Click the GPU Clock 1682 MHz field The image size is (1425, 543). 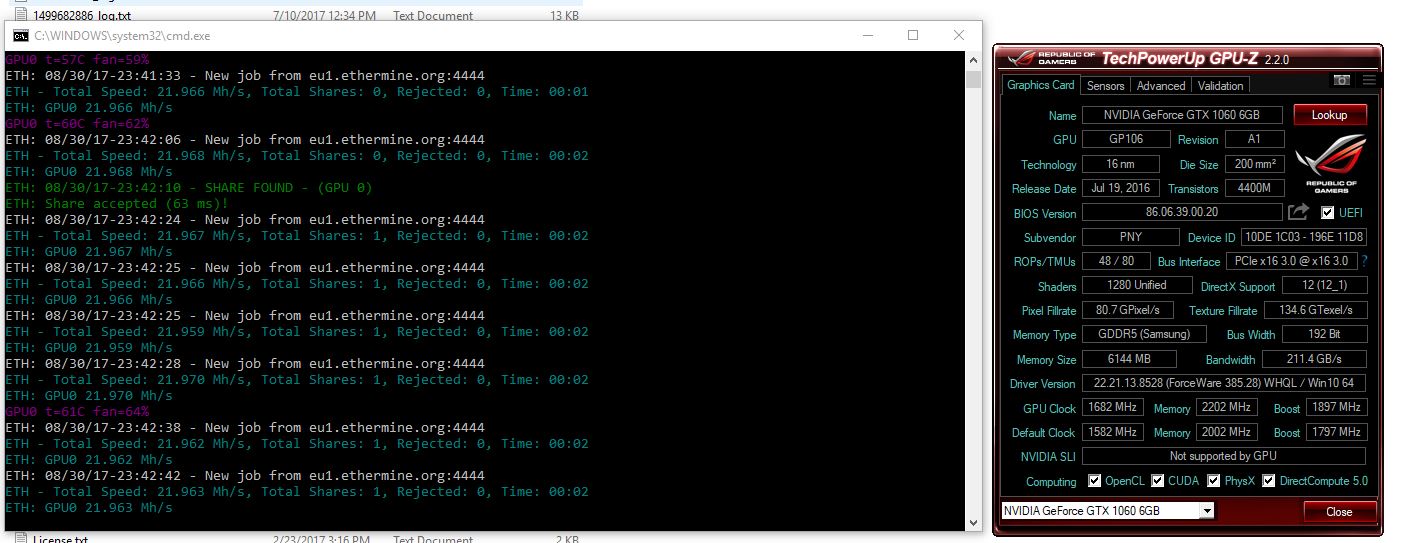click(x=1113, y=408)
